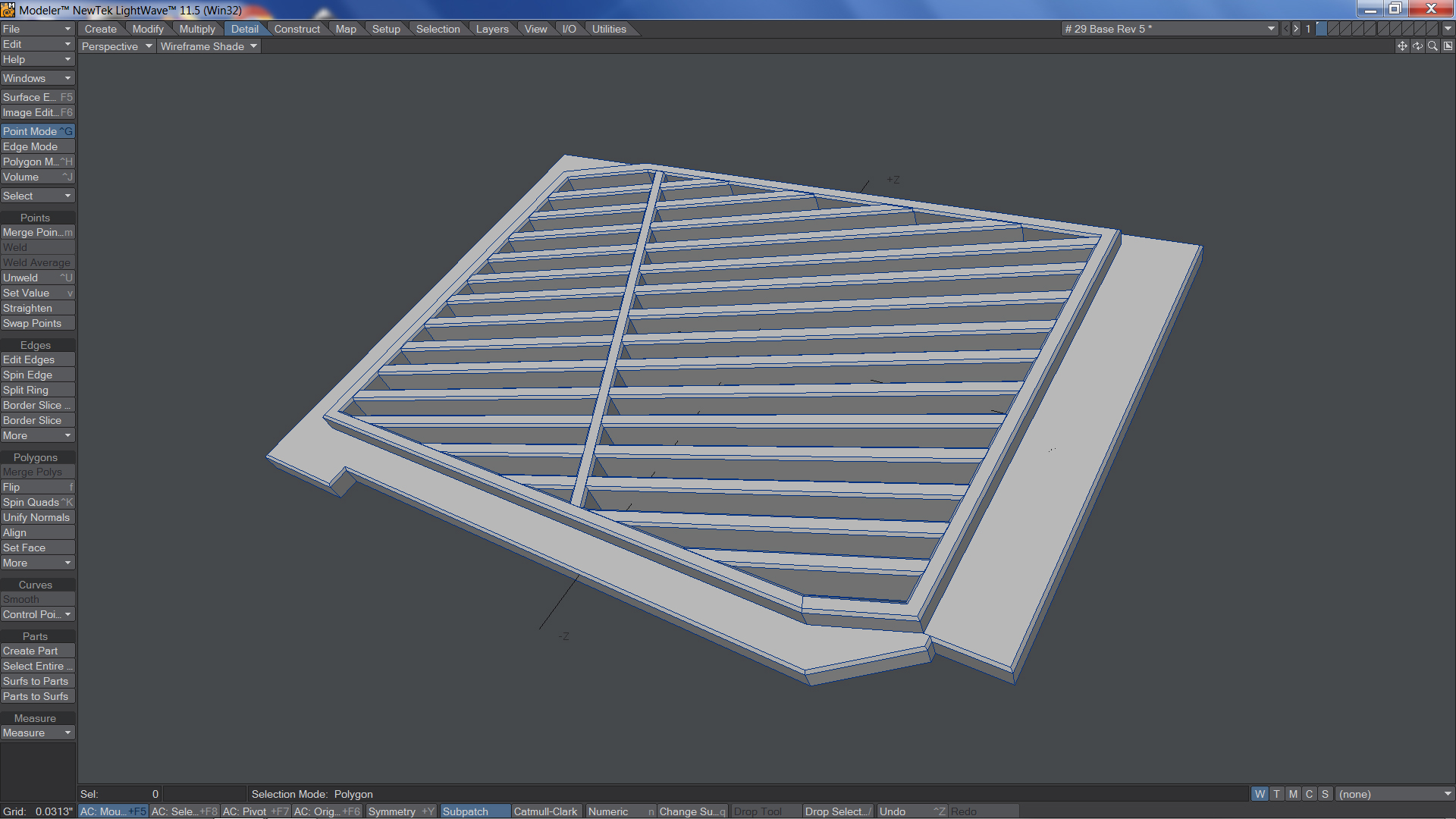
Task: Open the (none) vertex map dropdown
Action: pyautogui.click(x=1395, y=794)
